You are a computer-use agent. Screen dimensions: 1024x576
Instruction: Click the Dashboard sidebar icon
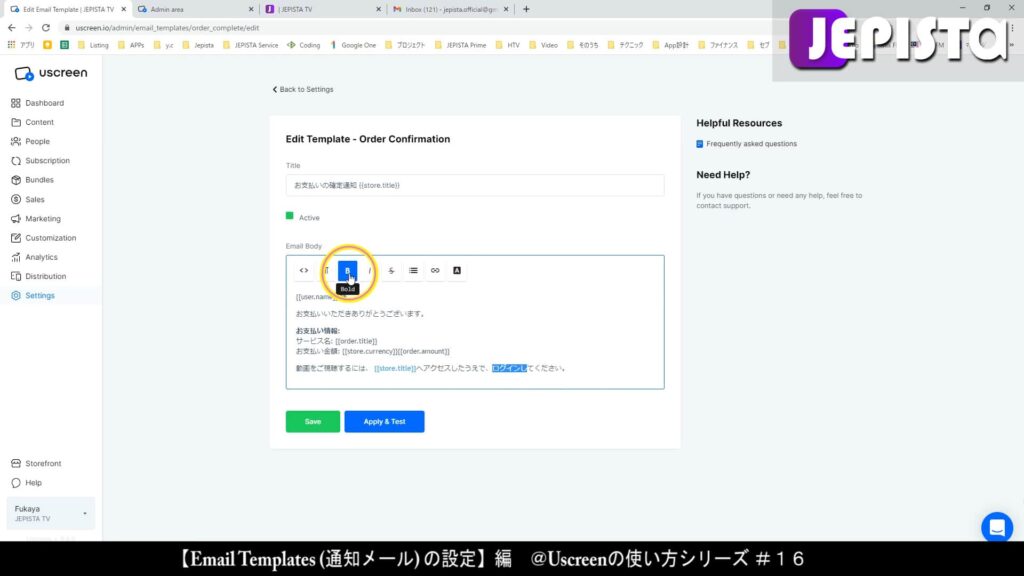(16, 103)
